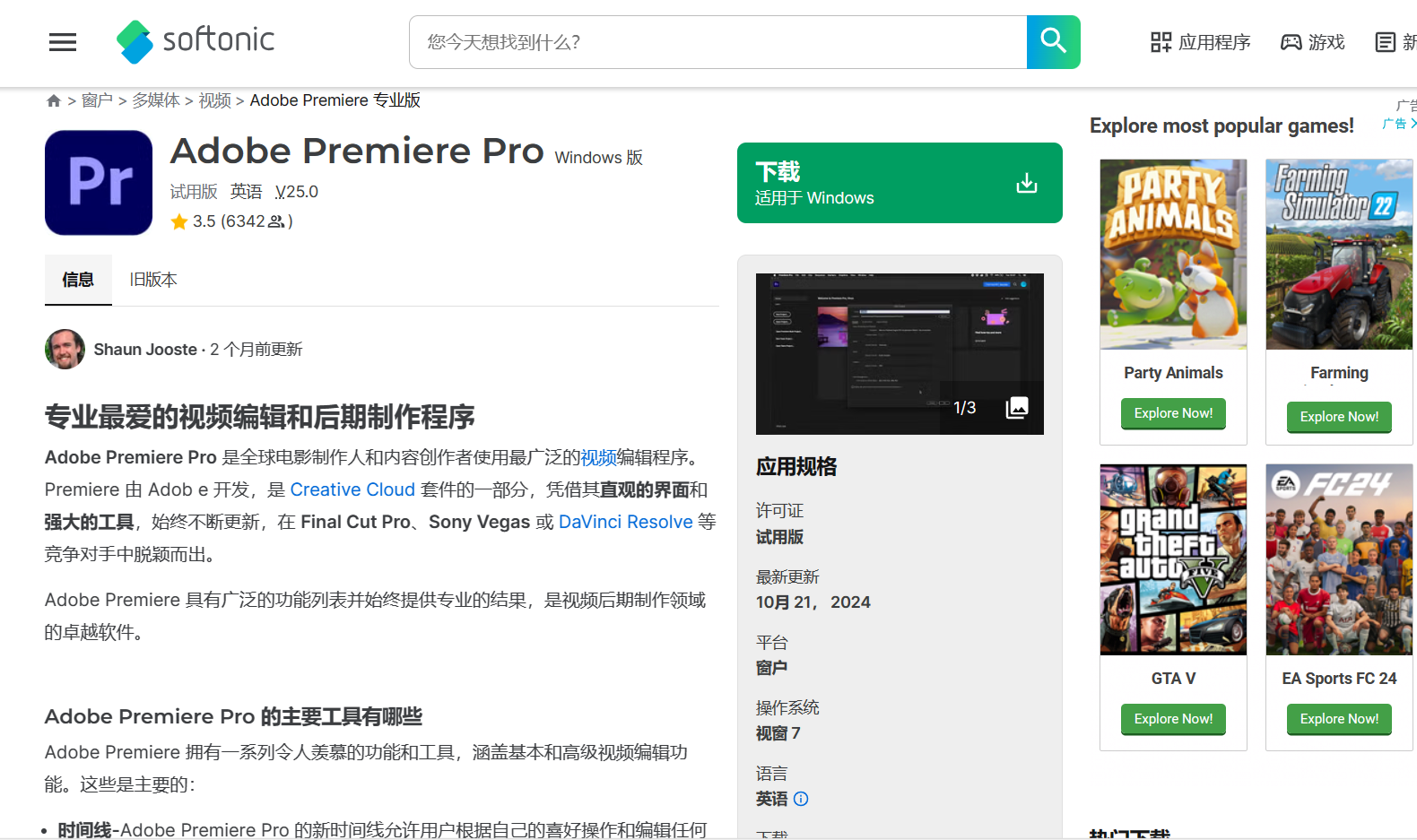
Task: Click the Adobe Premiere Pro app icon
Action: tap(99, 183)
